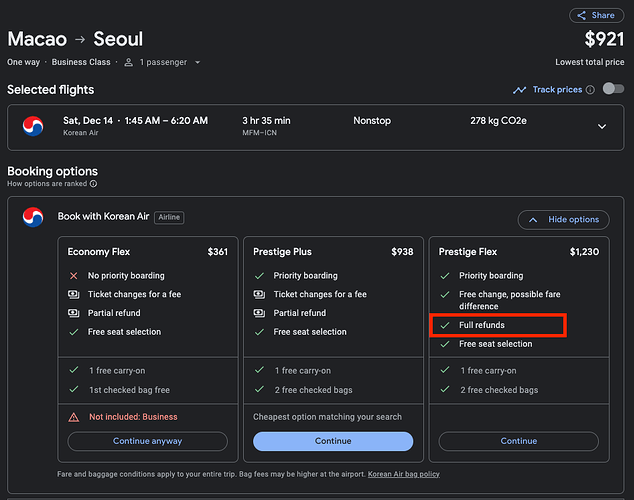
Task: Click the 'Full refunds' text
Action: click(x=482, y=325)
